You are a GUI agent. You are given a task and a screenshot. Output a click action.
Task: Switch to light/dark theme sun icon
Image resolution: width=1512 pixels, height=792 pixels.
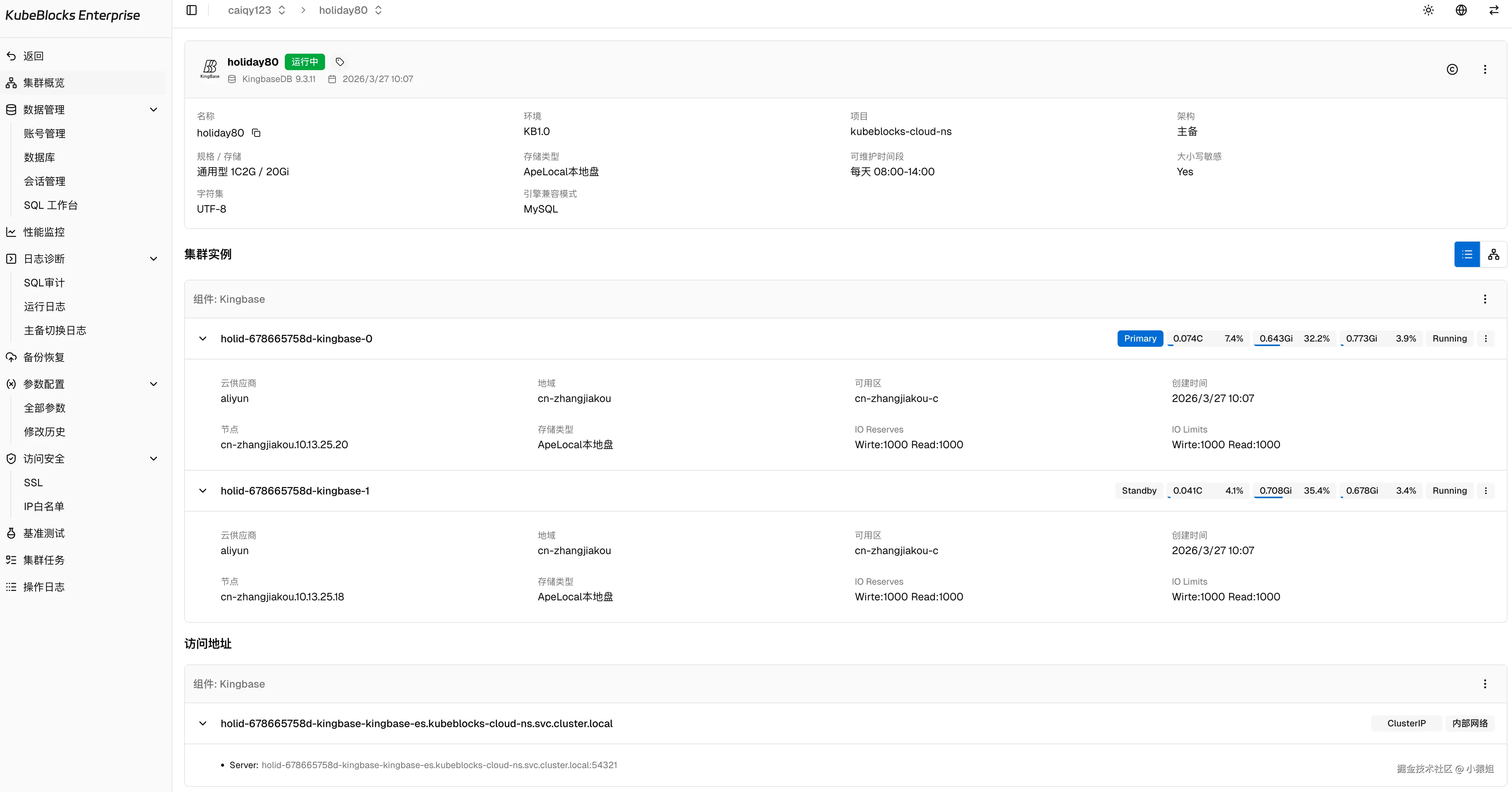(x=1428, y=10)
